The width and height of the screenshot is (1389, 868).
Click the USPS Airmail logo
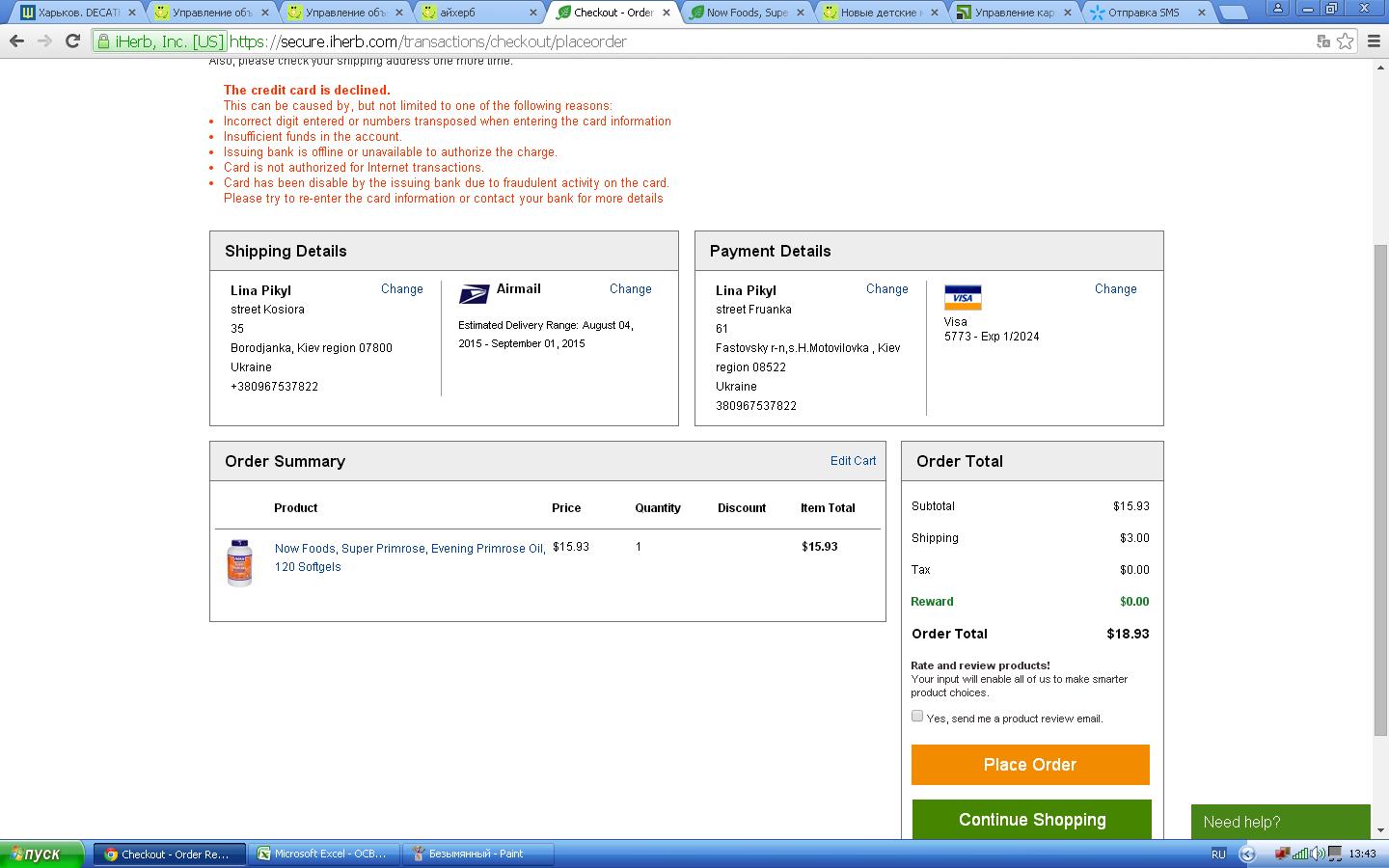pyautogui.click(x=474, y=293)
